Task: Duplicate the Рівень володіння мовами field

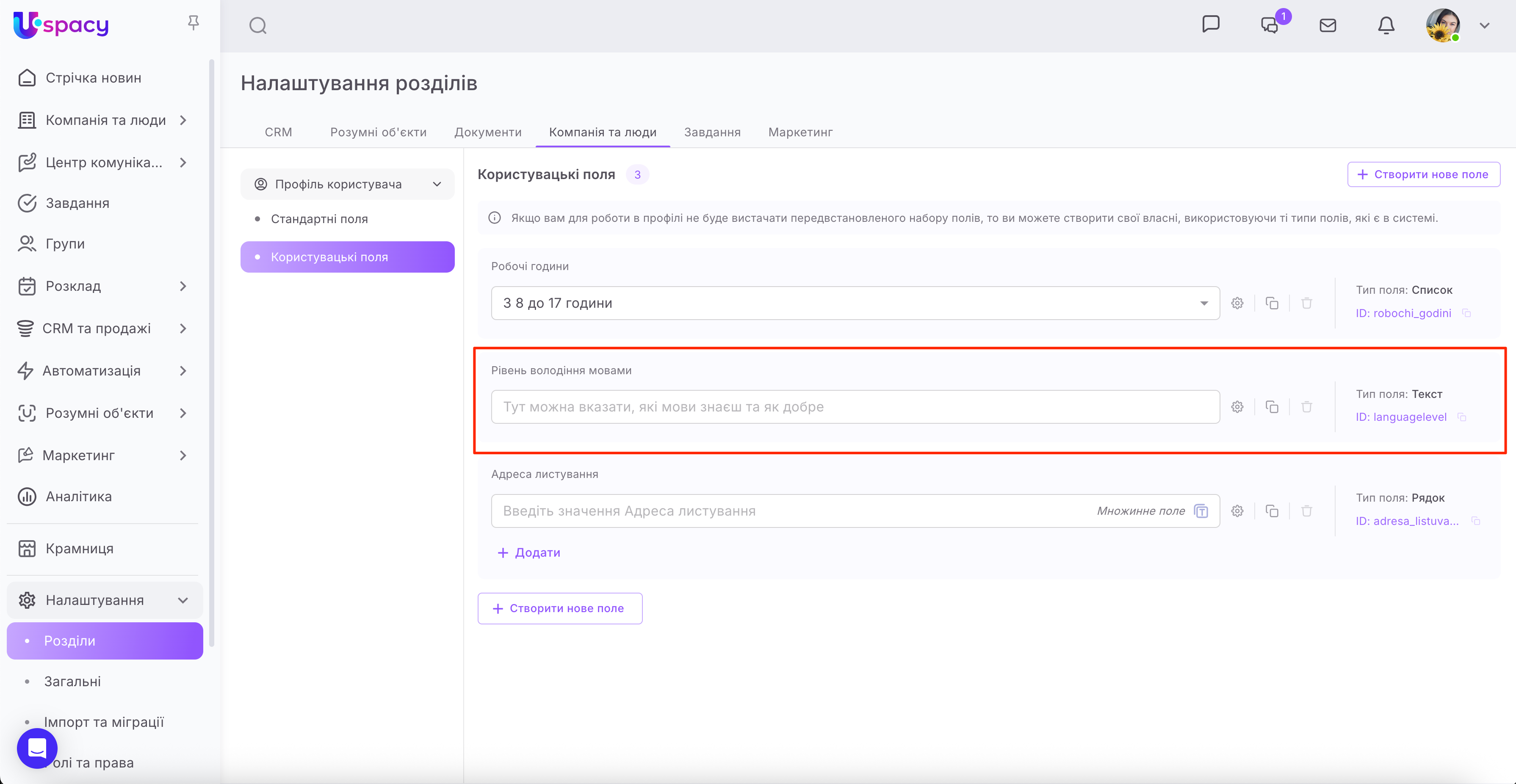Action: point(1272,407)
